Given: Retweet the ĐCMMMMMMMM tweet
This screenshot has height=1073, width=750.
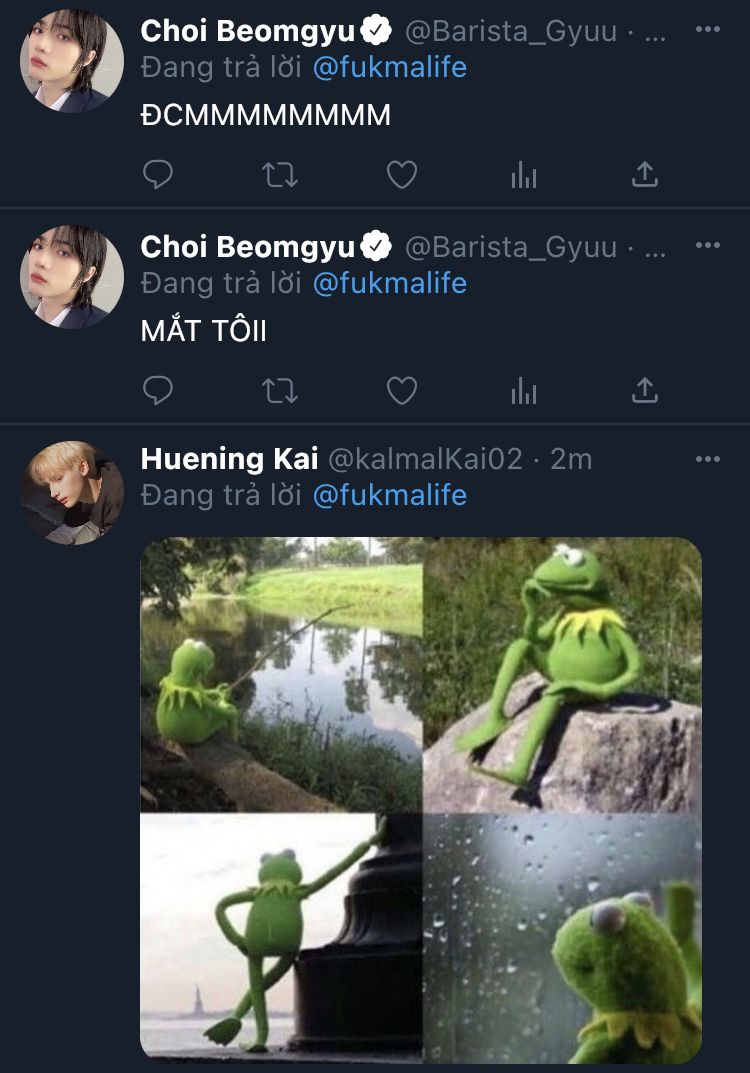Looking at the screenshot, I should 279,175.
